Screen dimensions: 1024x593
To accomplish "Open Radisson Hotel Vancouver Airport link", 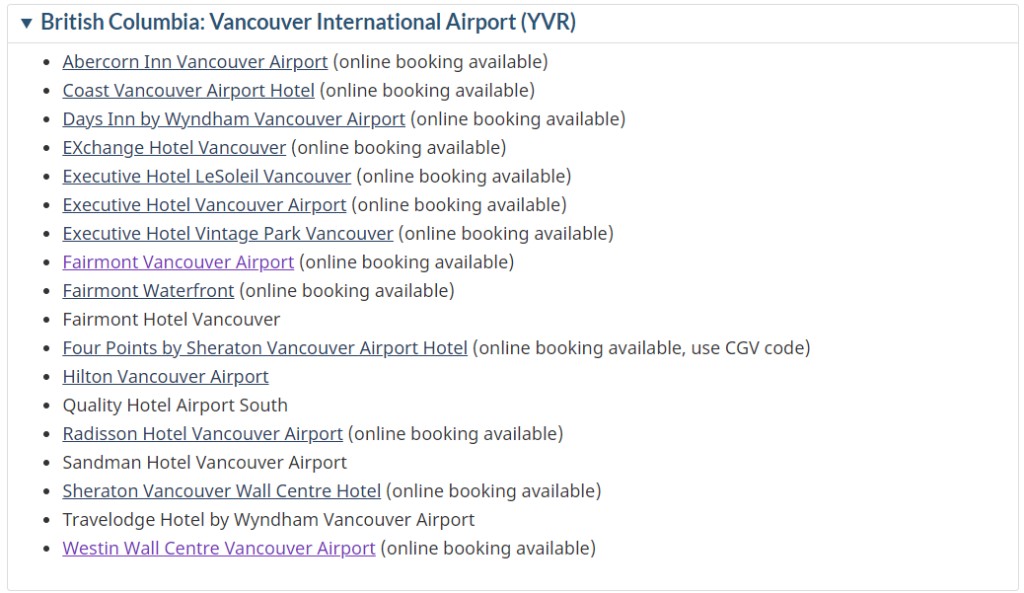I will (x=202, y=434).
